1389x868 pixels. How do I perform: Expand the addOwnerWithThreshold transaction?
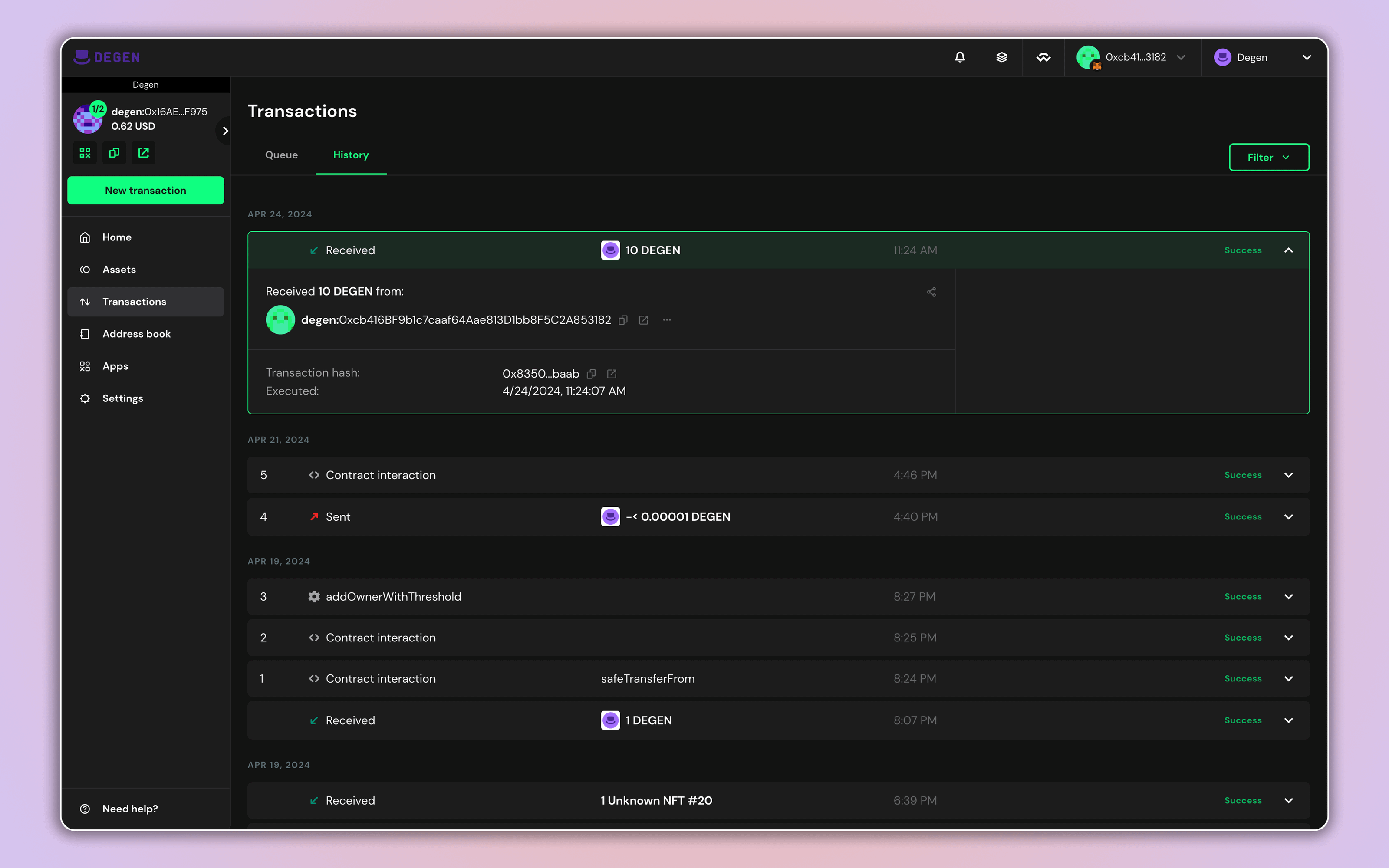[x=1289, y=596]
